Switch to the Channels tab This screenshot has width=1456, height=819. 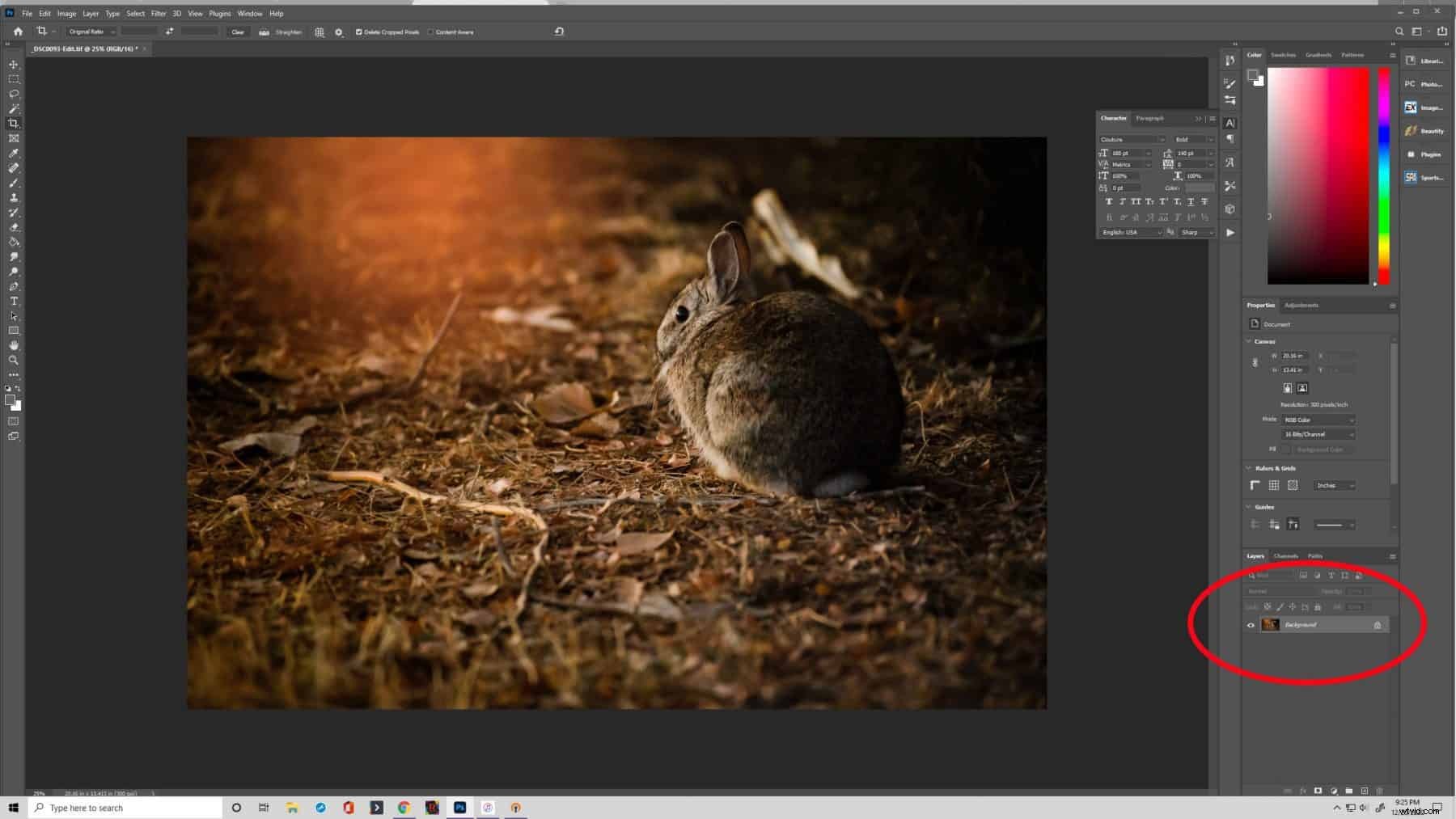1285,555
